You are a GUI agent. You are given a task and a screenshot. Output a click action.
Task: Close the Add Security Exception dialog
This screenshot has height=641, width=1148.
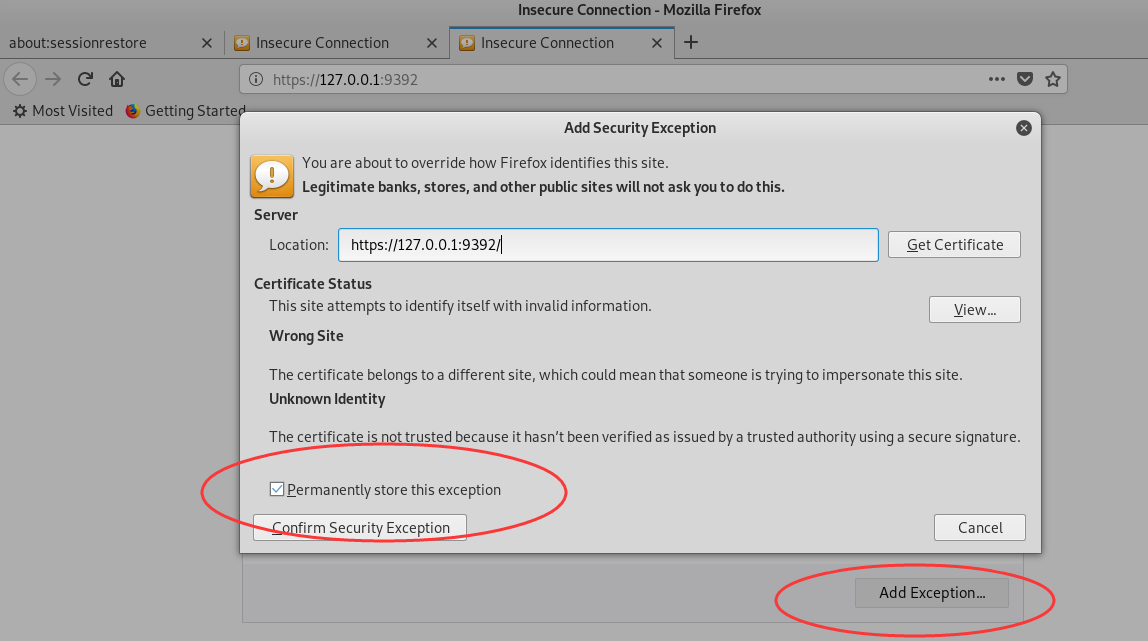1024,128
